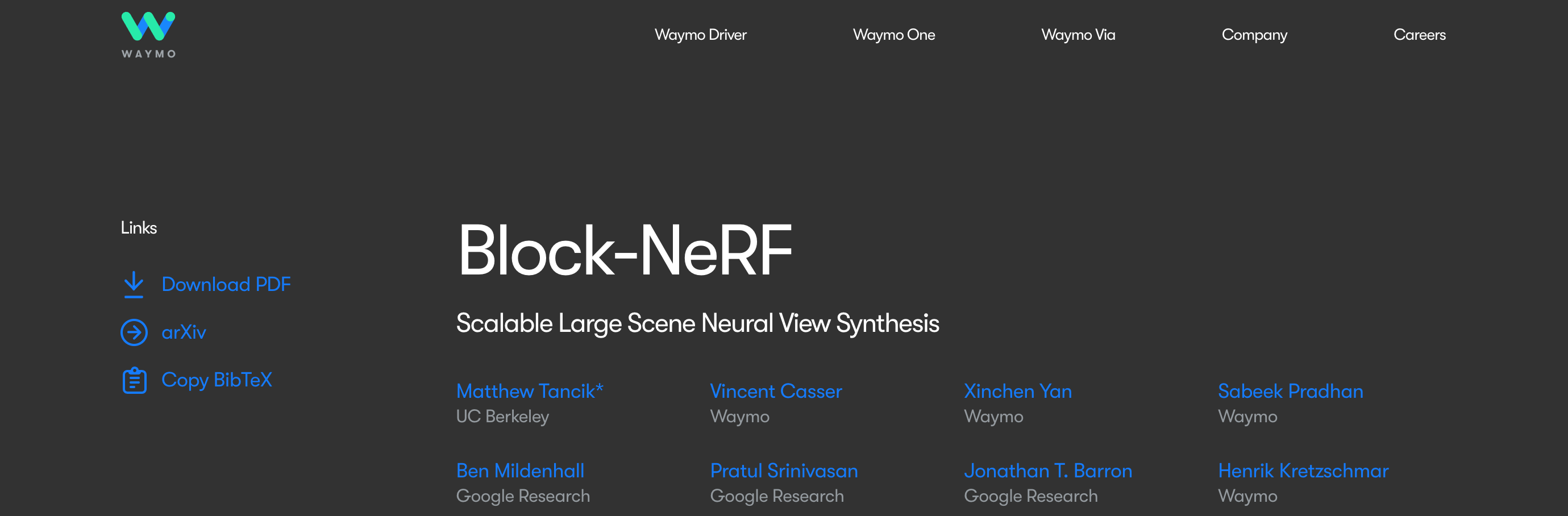
Task: Open the Waymo One menu
Action: pyautogui.click(x=893, y=35)
